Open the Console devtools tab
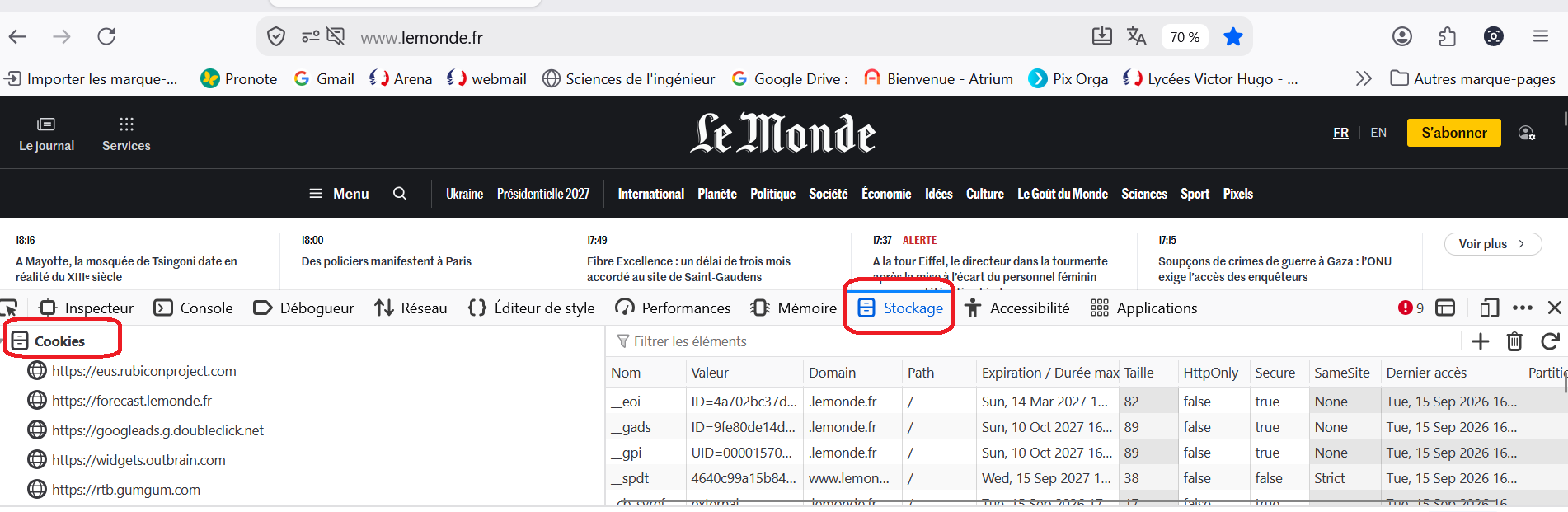The height and width of the screenshot is (512, 1568). point(194,308)
